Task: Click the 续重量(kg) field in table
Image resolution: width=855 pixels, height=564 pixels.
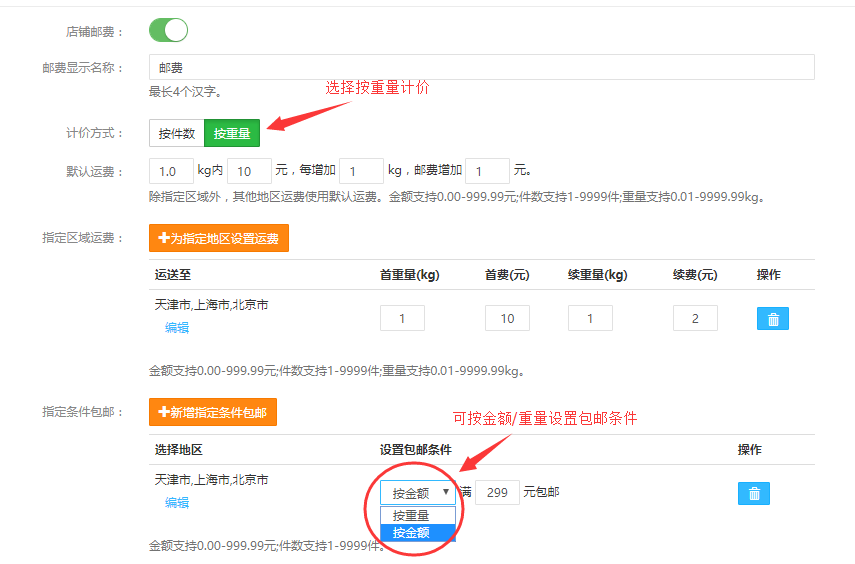Action: pos(590,318)
